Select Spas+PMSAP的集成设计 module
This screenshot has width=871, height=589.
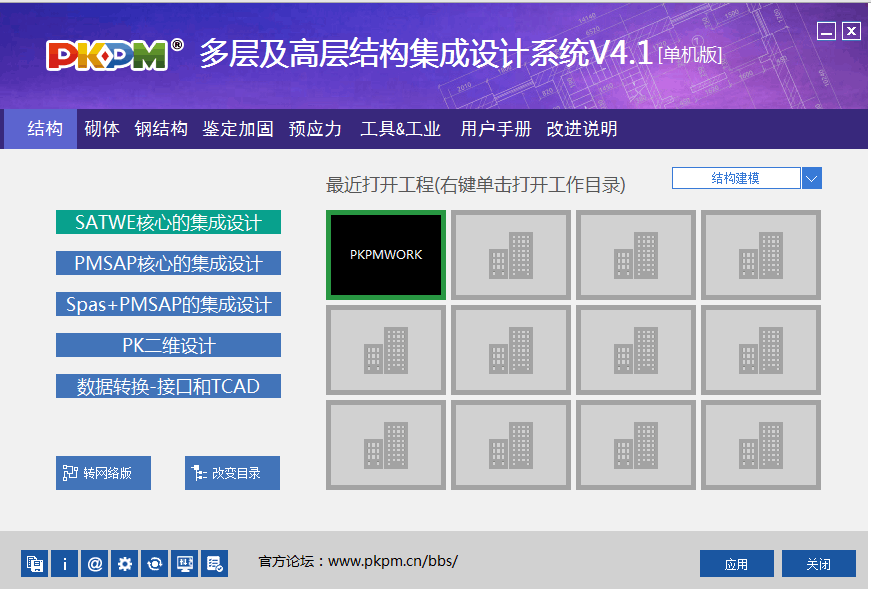pyautogui.click(x=168, y=304)
